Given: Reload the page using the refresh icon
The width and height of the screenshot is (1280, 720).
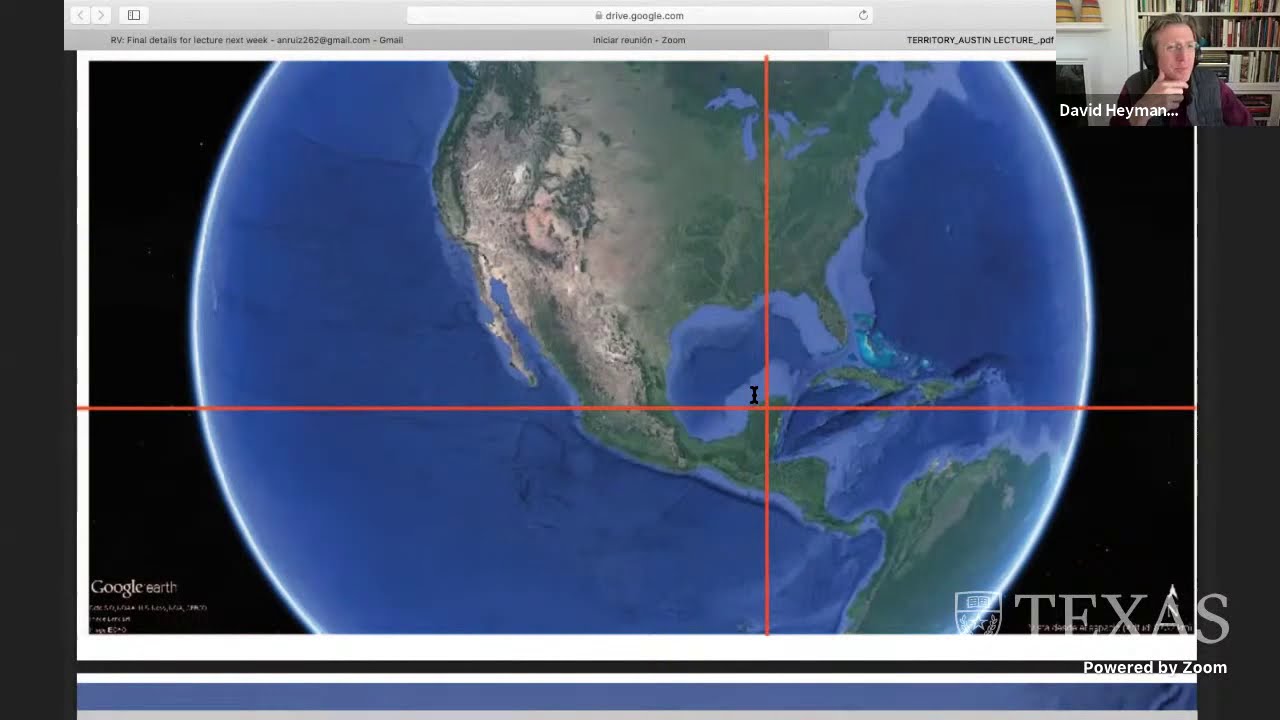Looking at the screenshot, I should tap(863, 15).
